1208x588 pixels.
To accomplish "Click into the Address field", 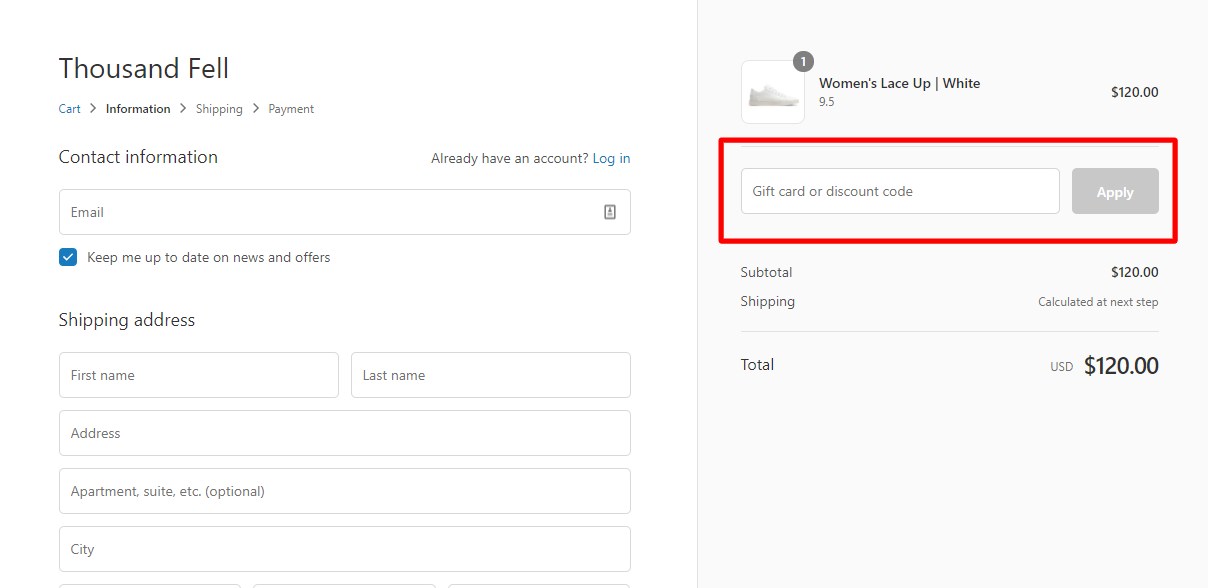I will click(x=345, y=433).
